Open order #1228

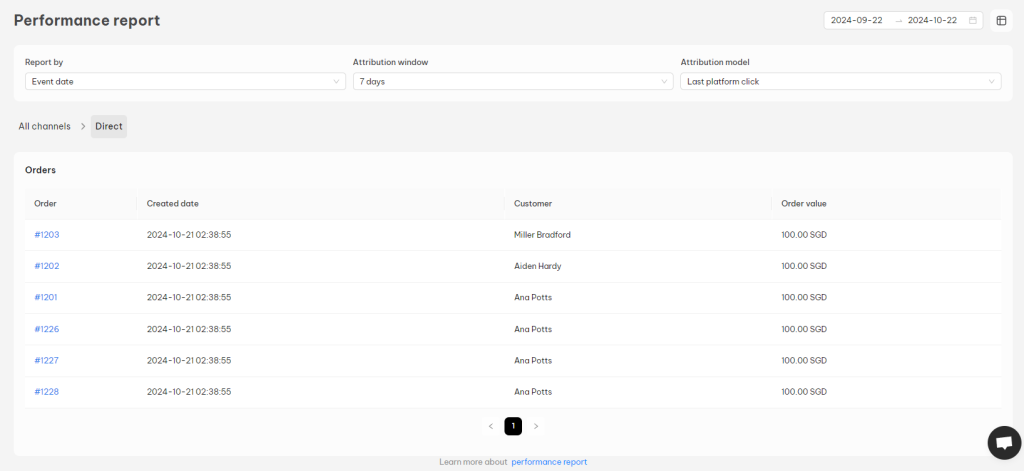pyautogui.click(x=47, y=392)
